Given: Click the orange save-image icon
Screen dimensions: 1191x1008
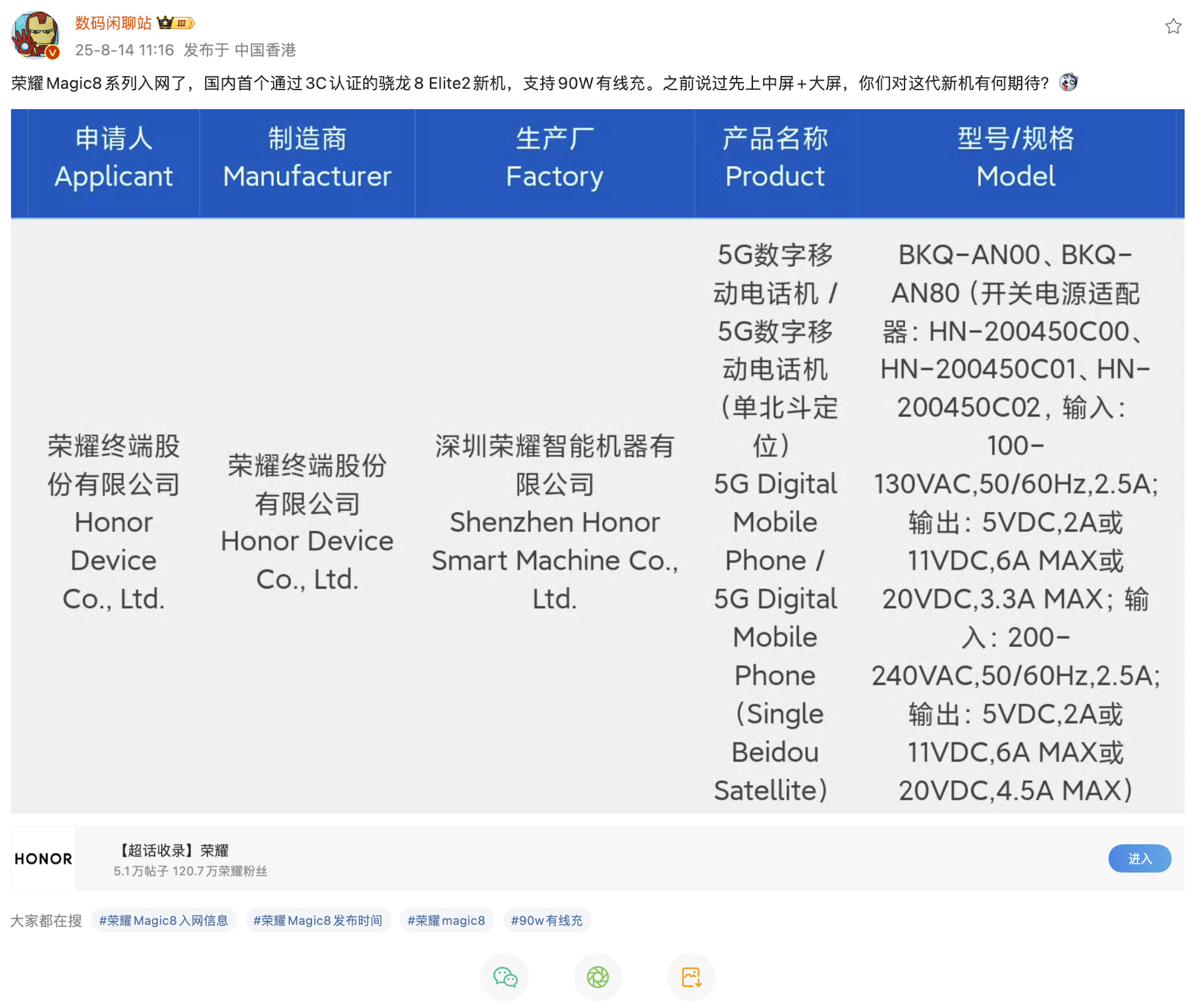Looking at the screenshot, I should click(690, 976).
